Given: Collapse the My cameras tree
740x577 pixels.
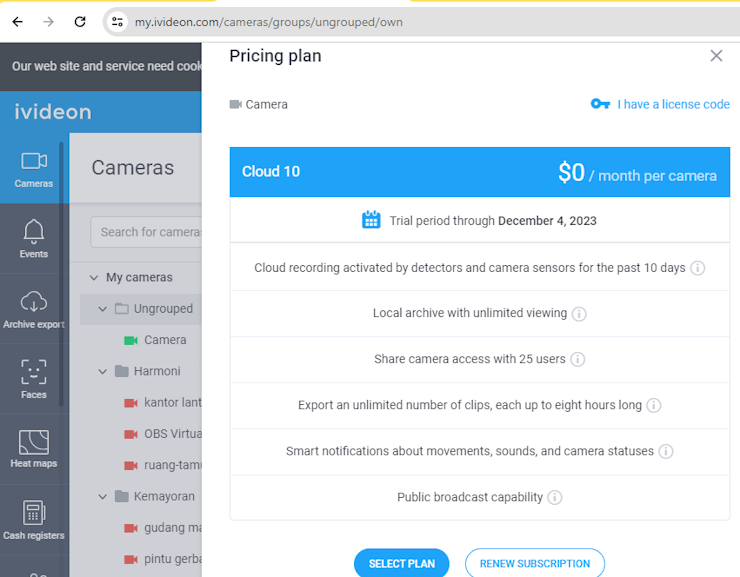Looking at the screenshot, I should click(x=94, y=277).
